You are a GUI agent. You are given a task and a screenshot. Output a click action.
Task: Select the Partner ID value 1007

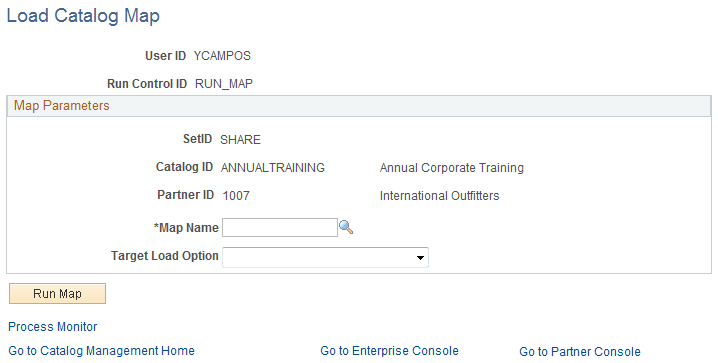pos(236,196)
